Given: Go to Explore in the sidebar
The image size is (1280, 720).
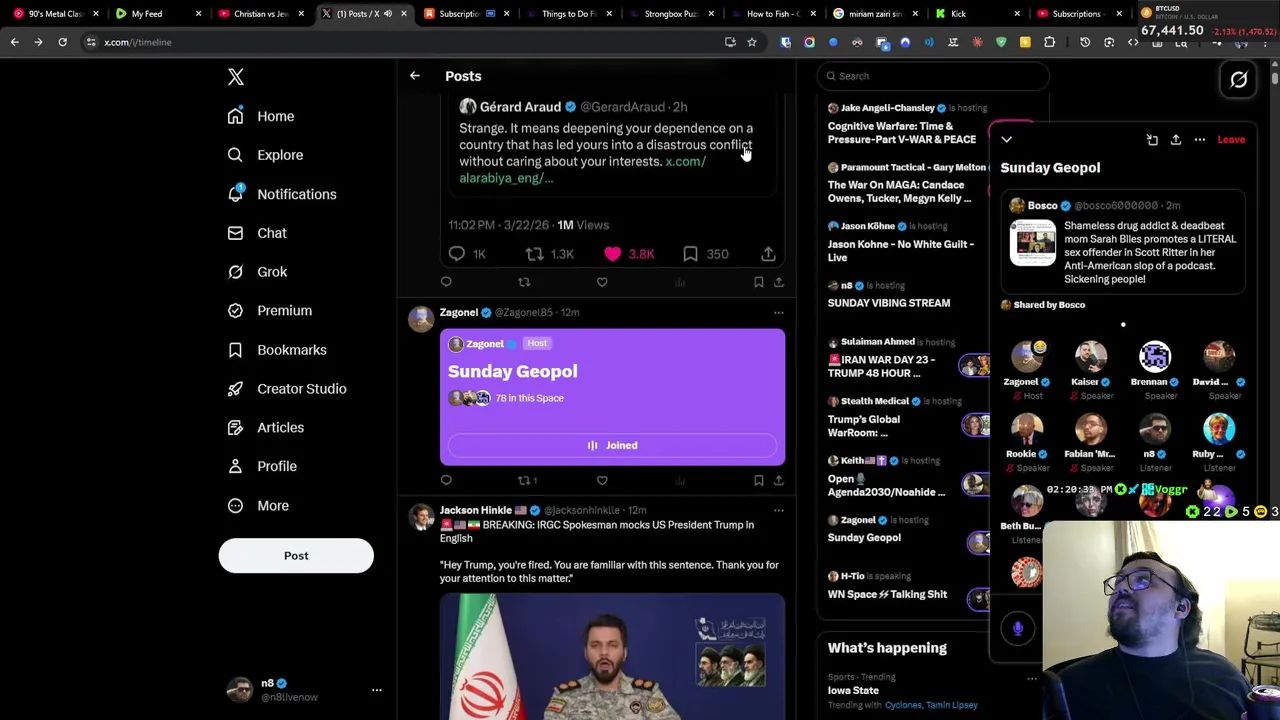Looking at the screenshot, I should (265, 155).
